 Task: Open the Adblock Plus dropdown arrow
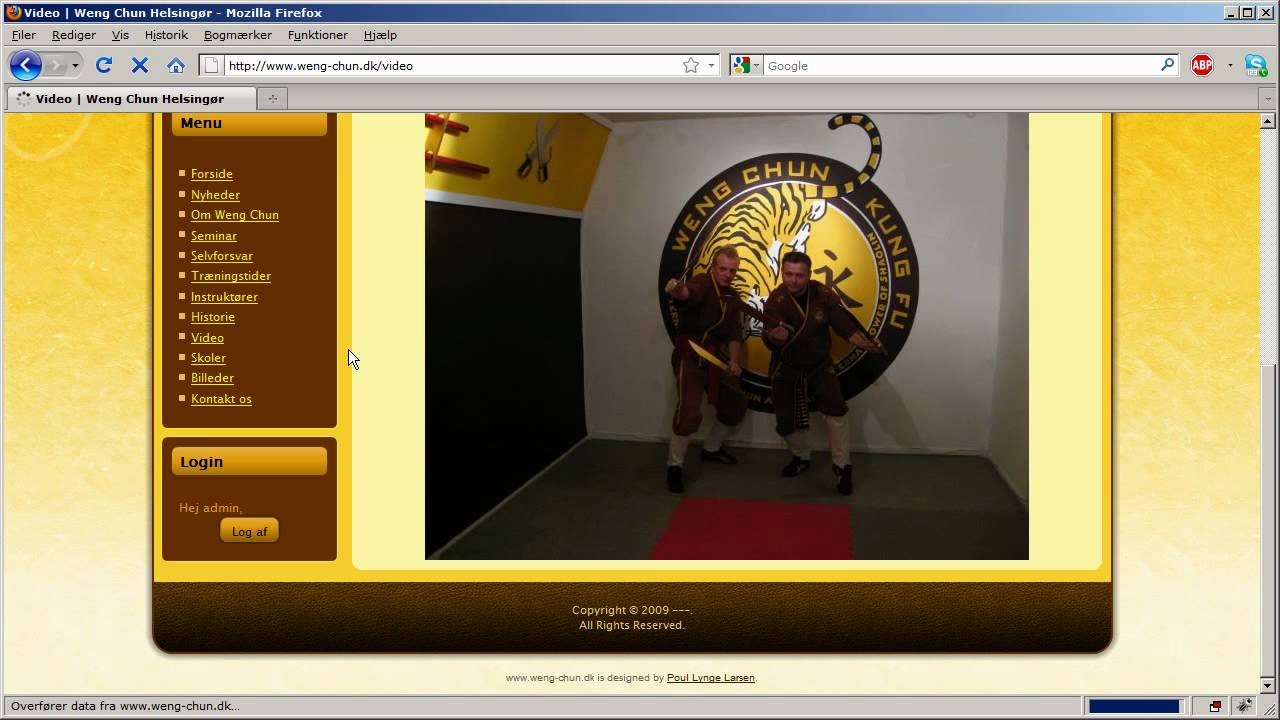tap(1230, 66)
